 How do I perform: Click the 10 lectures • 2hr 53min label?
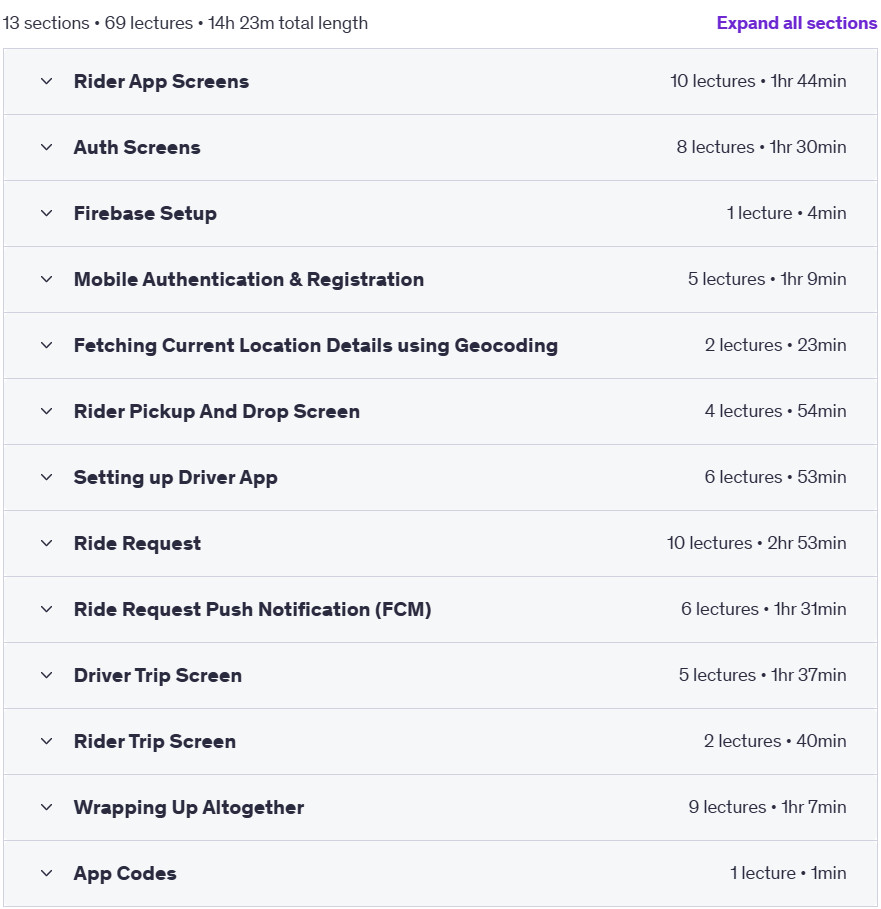tap(756, 543)
